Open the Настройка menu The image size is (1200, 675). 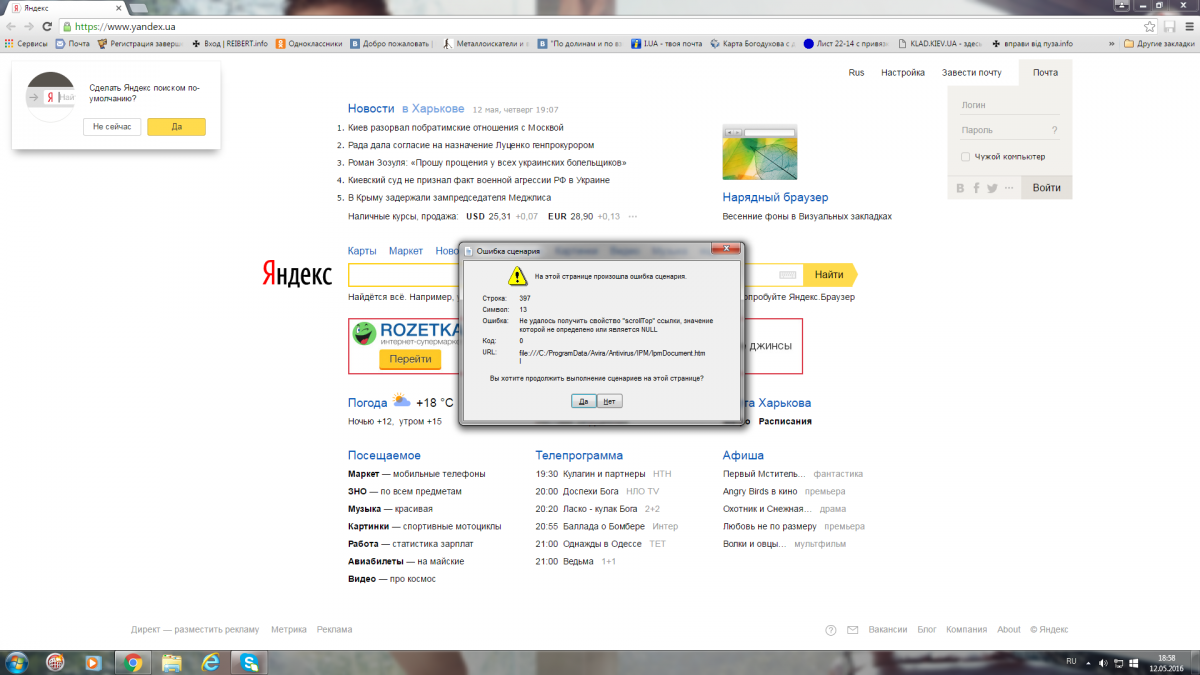[902, 72]
